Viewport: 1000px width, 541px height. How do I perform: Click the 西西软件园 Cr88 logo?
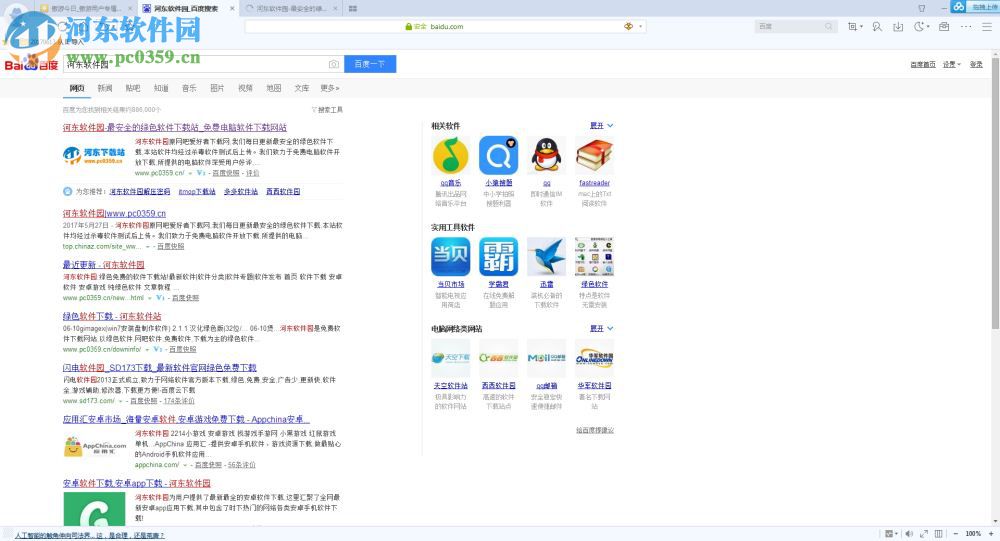tap(498, 358)
